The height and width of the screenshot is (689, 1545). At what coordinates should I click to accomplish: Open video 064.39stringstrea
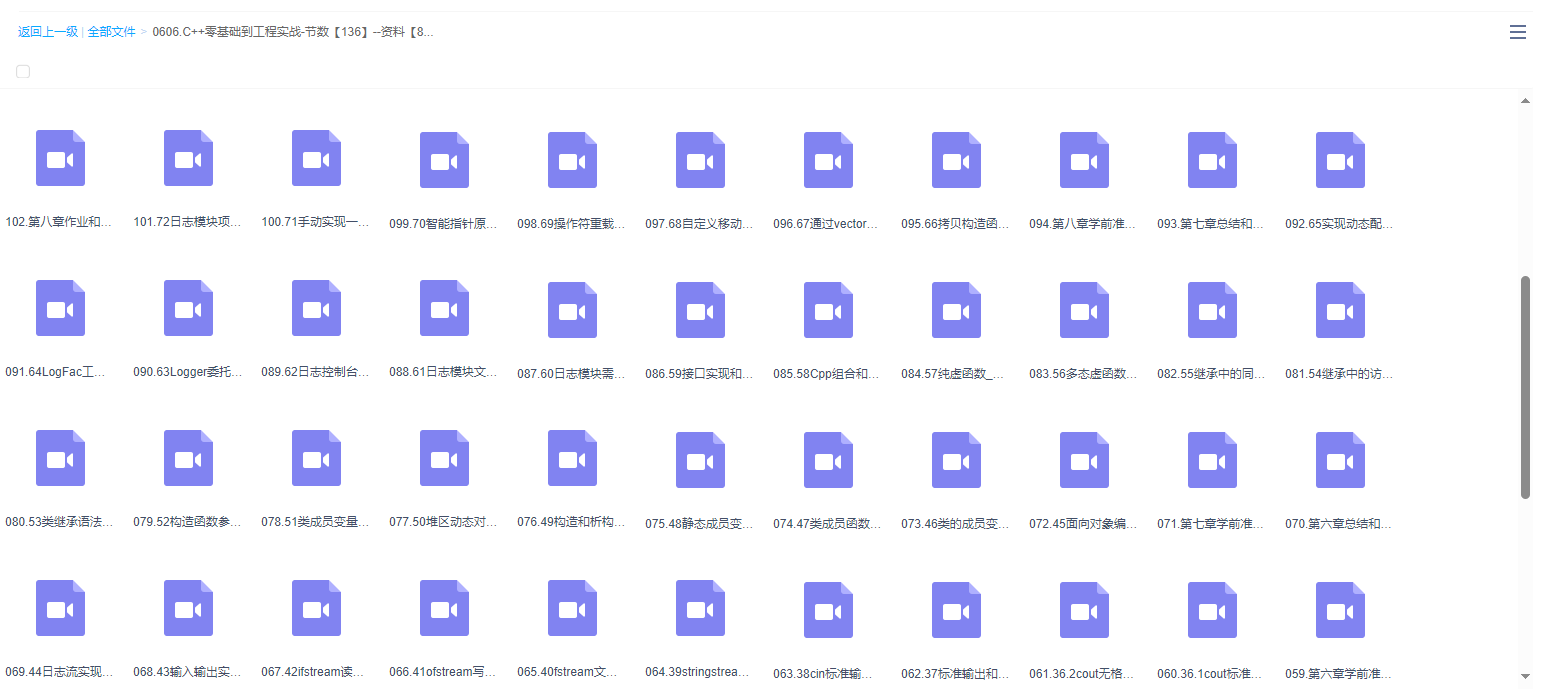coord(700,608)
